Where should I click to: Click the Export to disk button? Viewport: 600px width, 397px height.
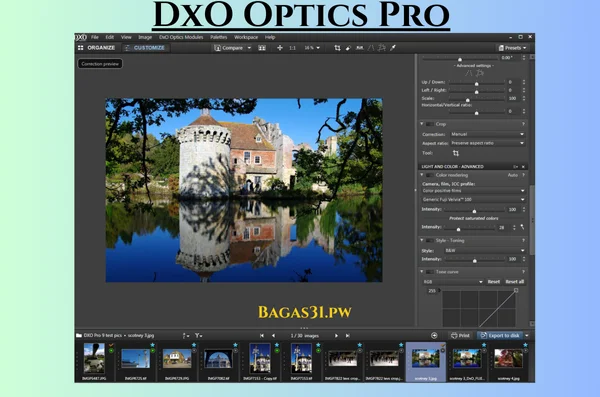[500, 336]
